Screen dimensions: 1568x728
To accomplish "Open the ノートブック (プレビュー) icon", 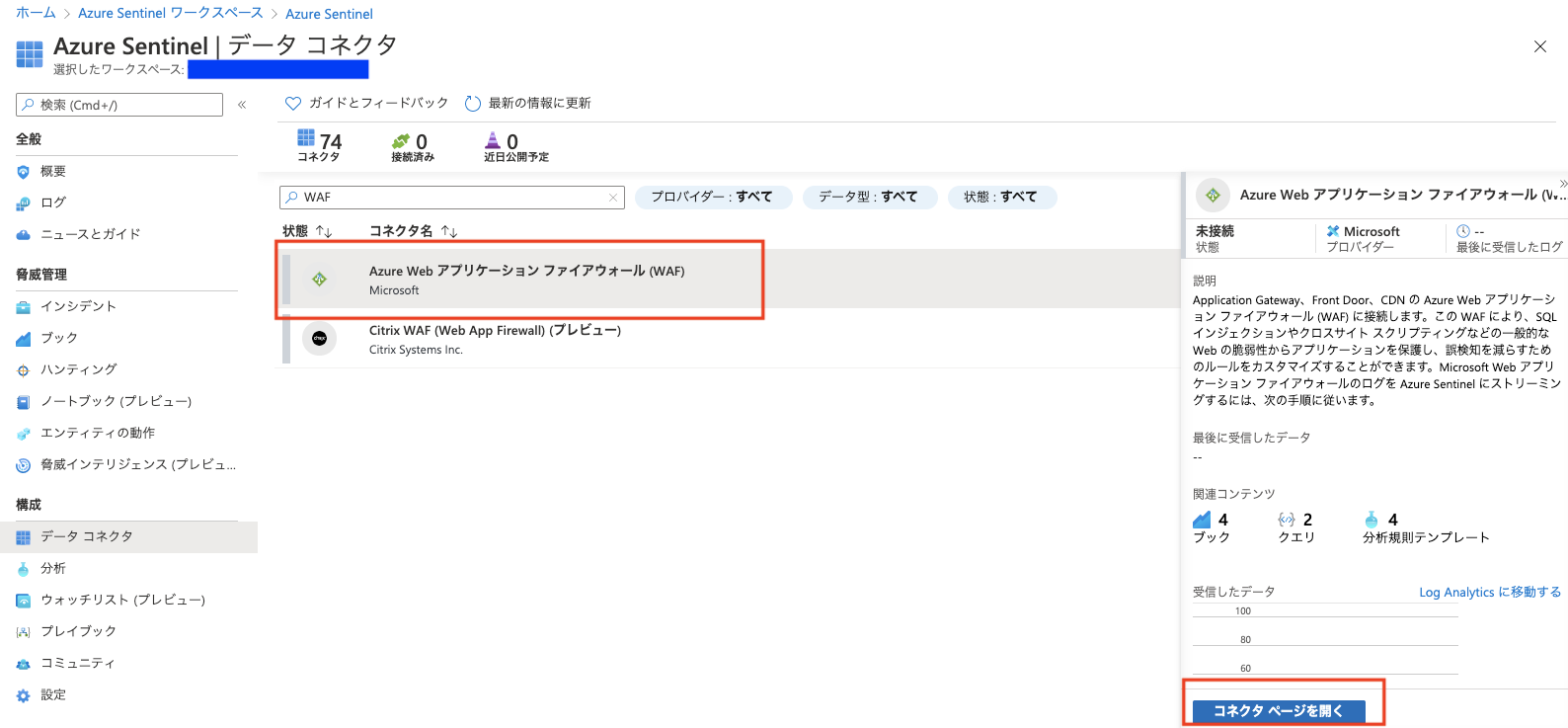I will (24, 402).
